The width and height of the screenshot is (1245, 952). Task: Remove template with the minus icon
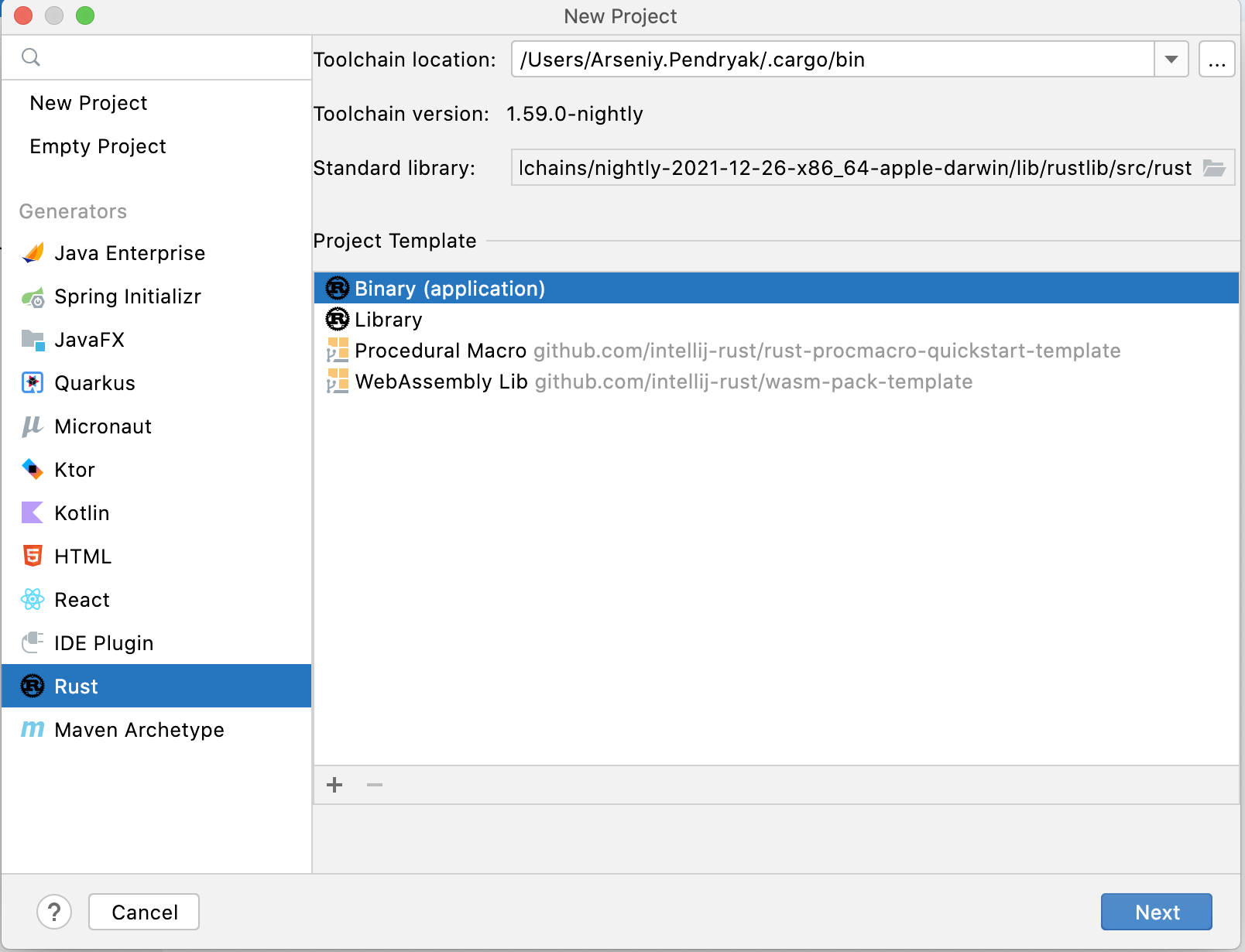(375, 785)
